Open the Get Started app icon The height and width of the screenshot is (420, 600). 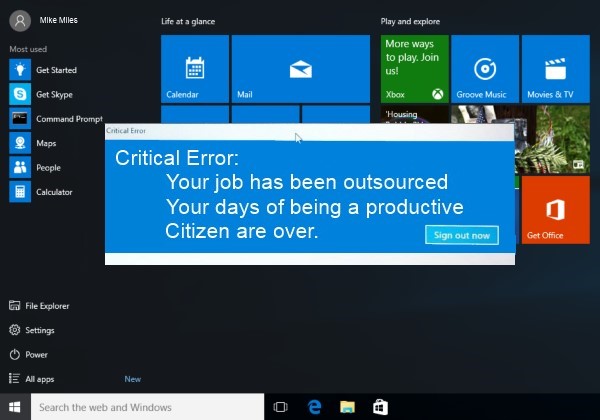[20, 70]
